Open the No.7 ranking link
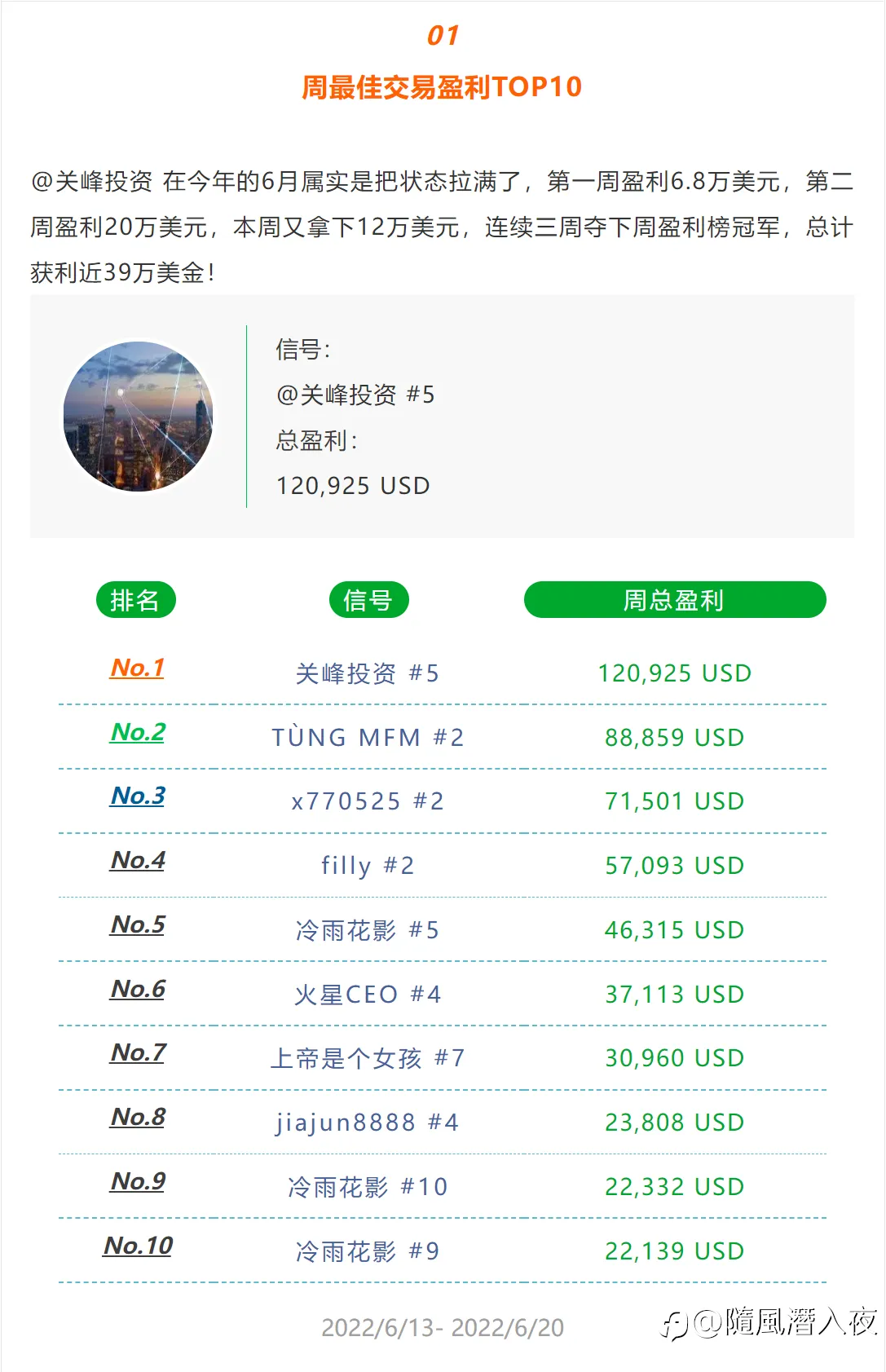This screenshot has height=1372, width=886. pos(138,1052)
